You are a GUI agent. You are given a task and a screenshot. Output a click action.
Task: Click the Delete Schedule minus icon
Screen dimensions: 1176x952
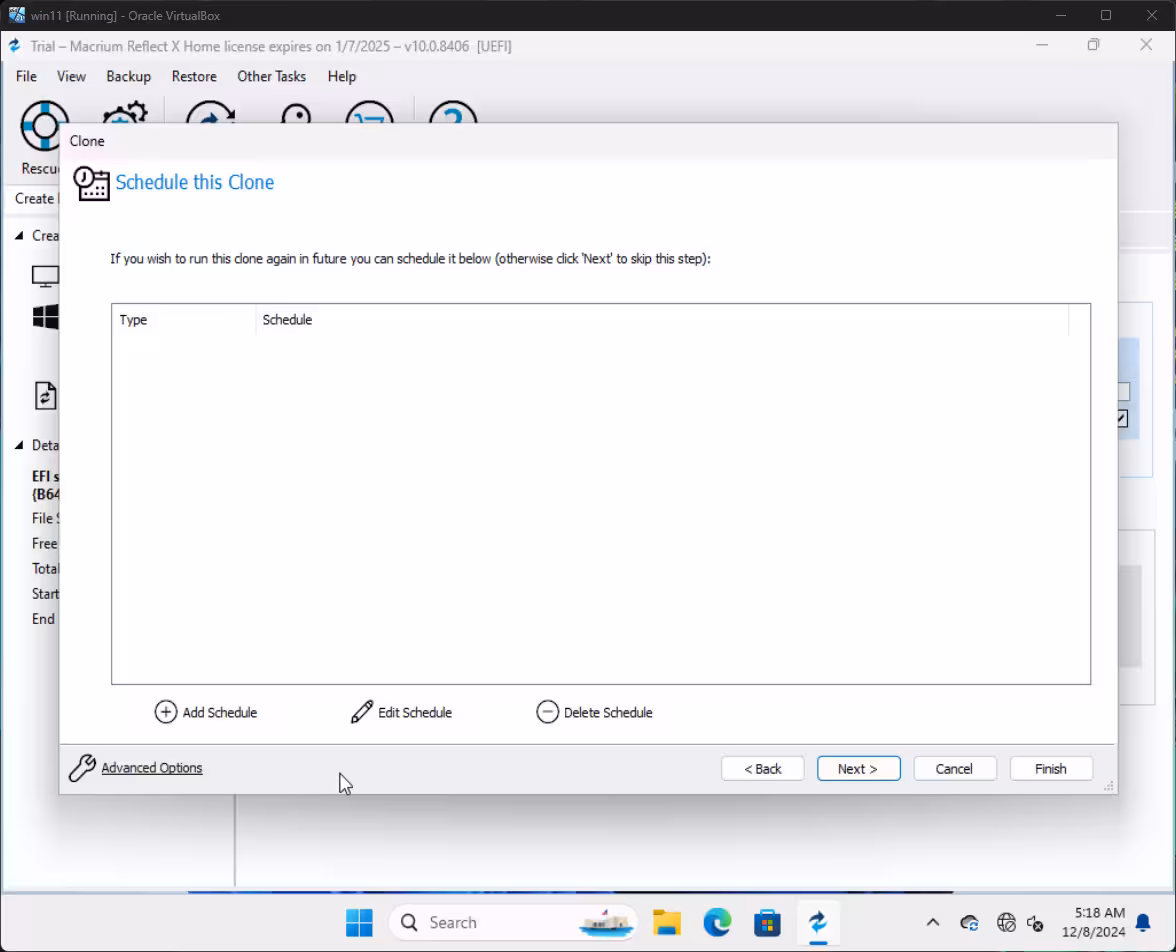pyautogui.click(x=548, y=712)
